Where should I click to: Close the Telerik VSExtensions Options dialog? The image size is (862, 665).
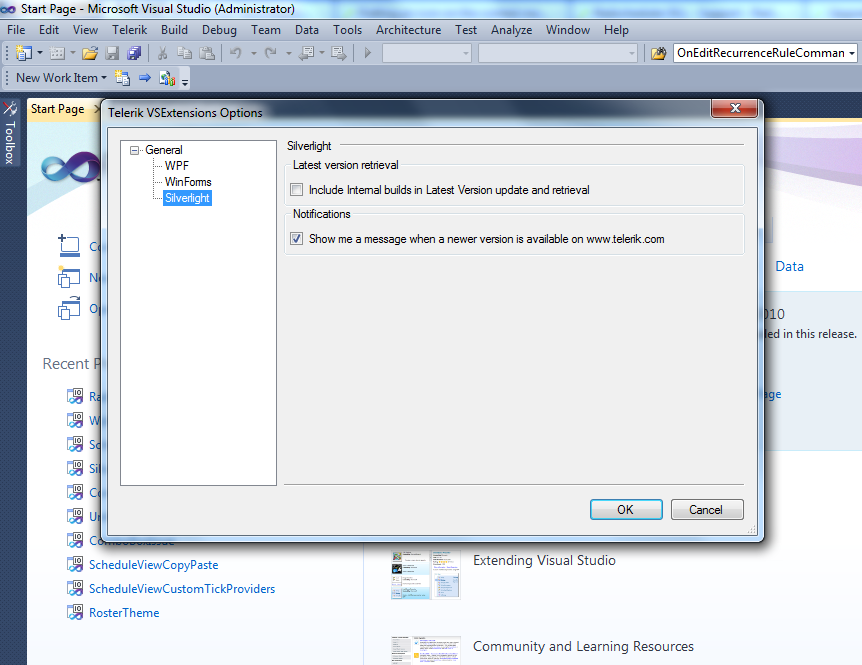pos(734,108)
